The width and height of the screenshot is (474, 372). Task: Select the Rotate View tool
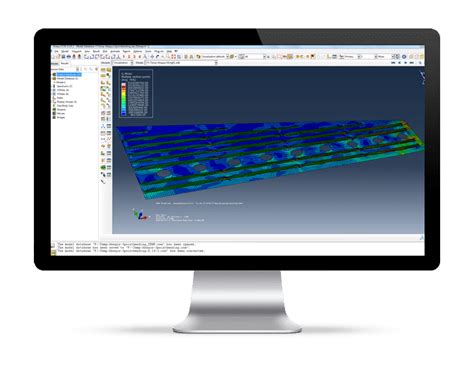(158, 57)
